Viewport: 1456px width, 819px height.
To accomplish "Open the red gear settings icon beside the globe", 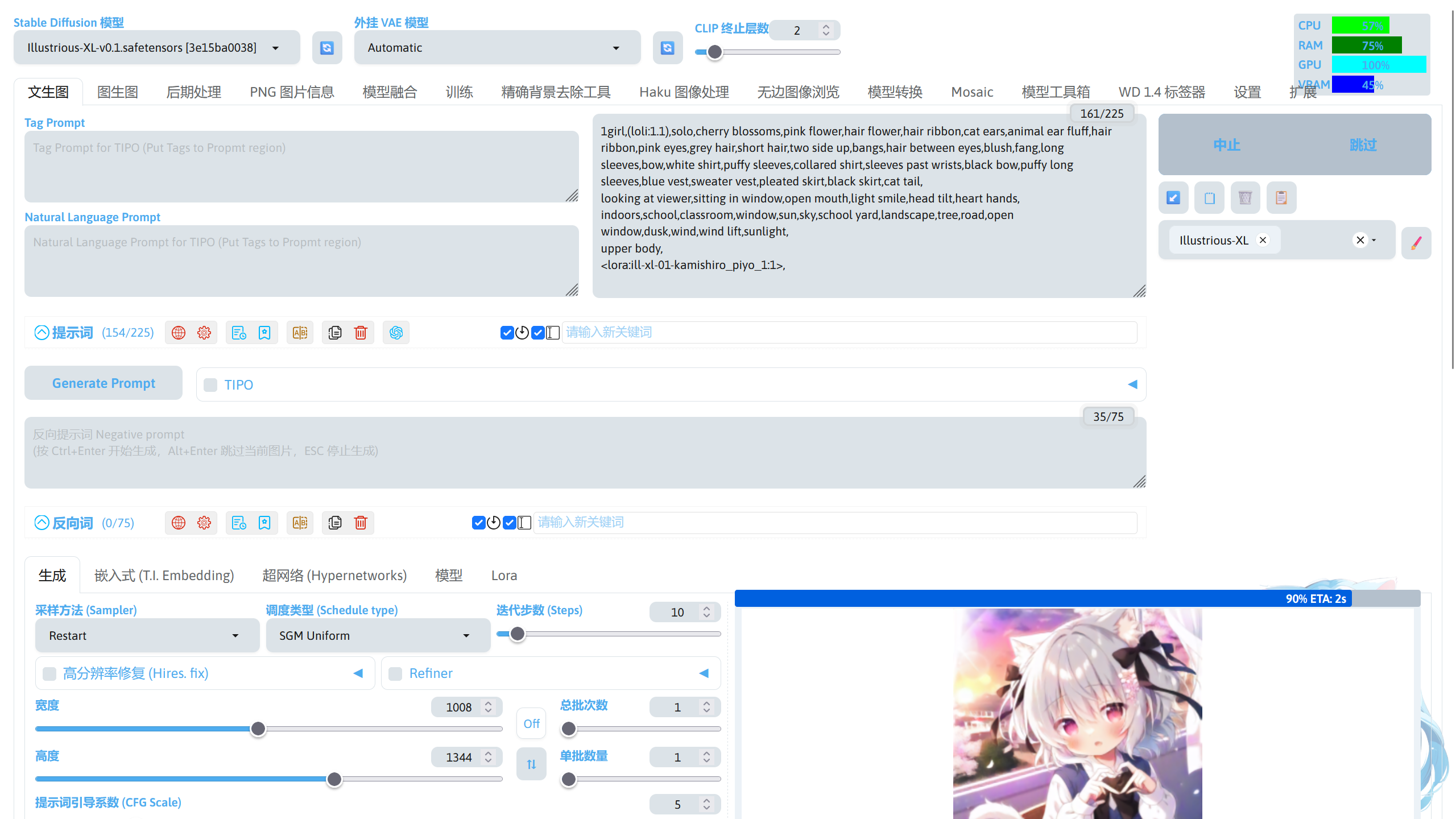I will (x=204, y=333).
